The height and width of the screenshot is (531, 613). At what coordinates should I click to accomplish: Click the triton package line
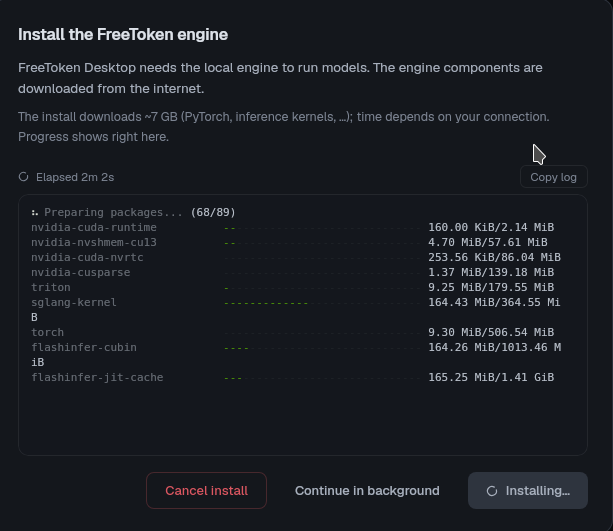coord(292,287)
